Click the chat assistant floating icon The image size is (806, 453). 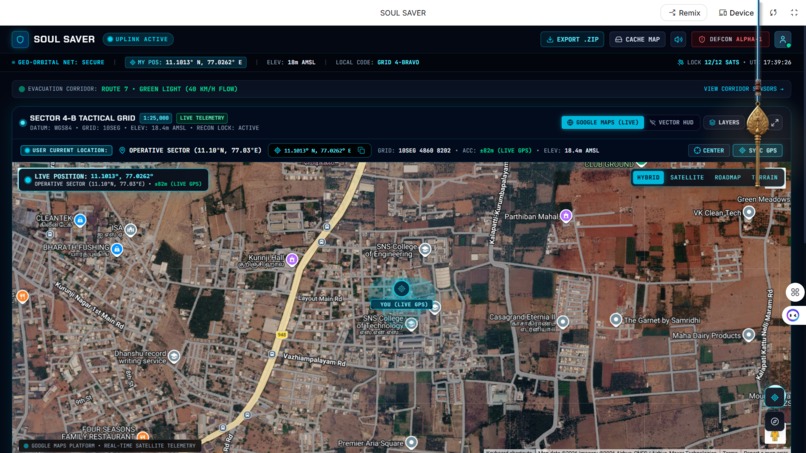(793, 315)
